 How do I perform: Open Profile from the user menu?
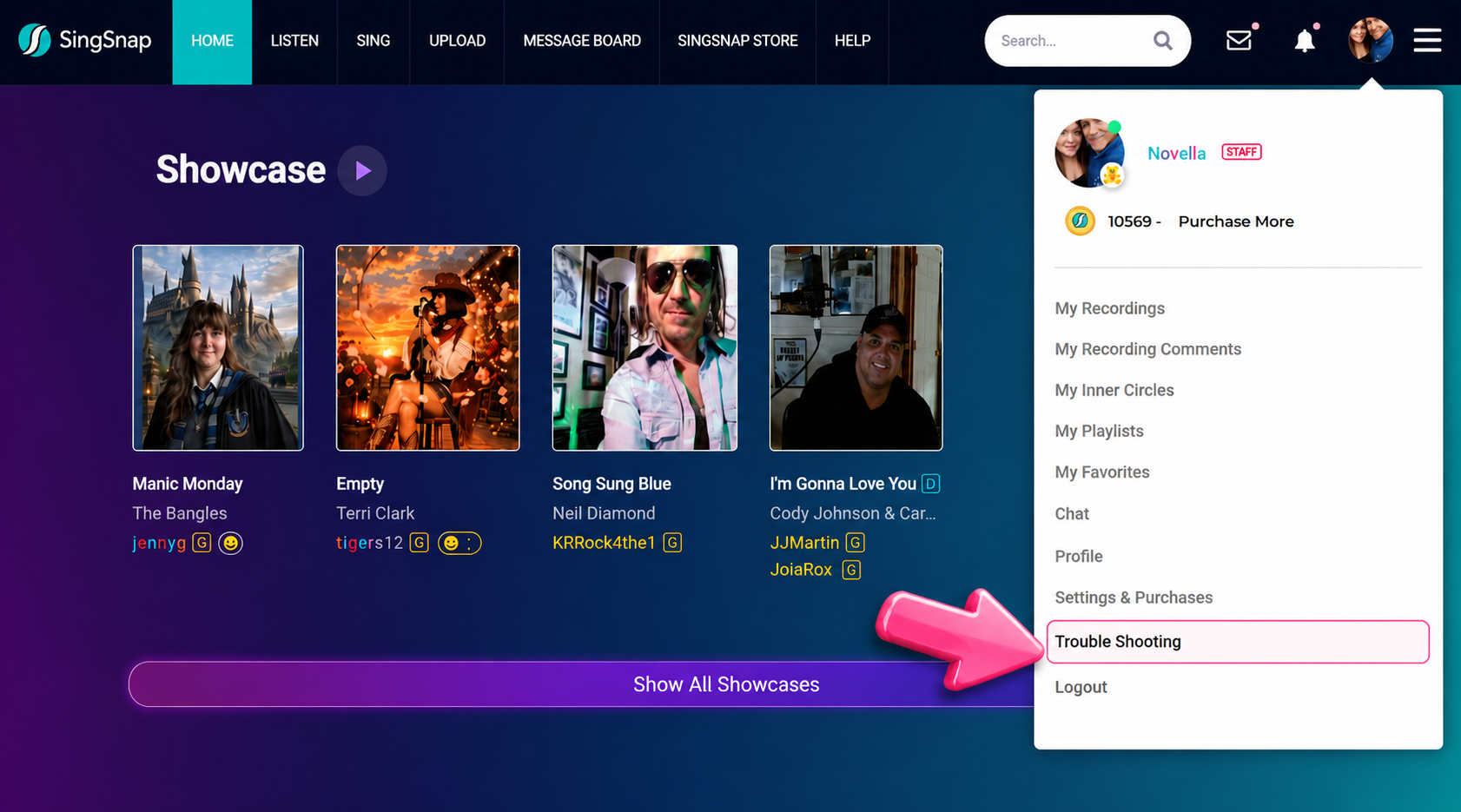click(1078, 557)
